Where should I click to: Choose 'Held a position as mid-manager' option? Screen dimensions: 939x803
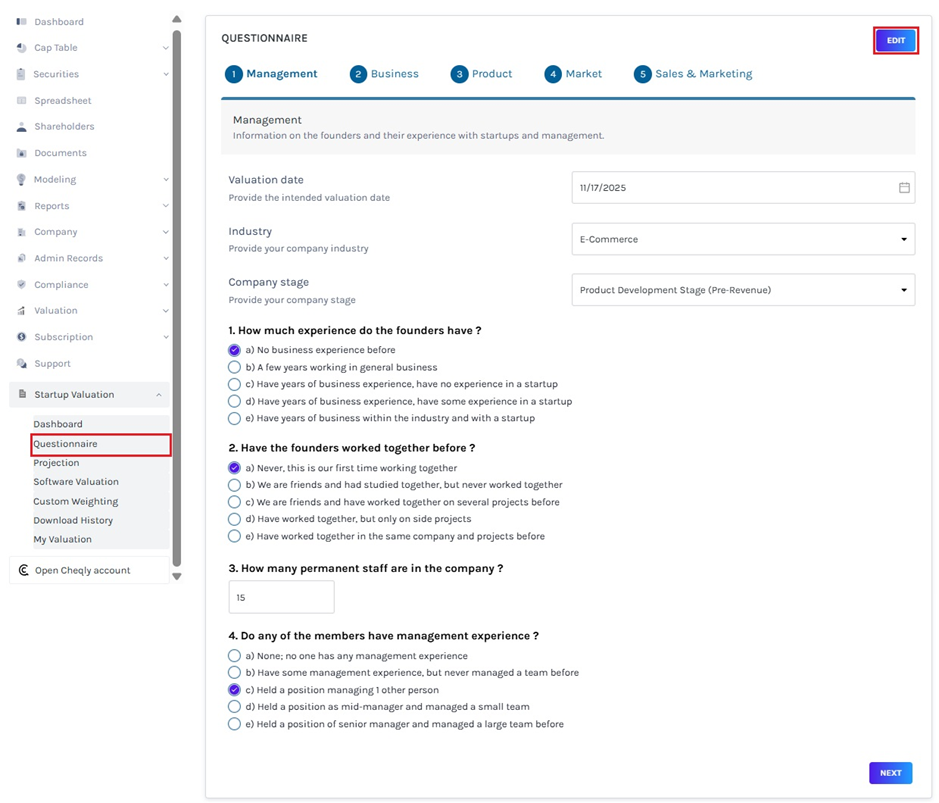234,707
